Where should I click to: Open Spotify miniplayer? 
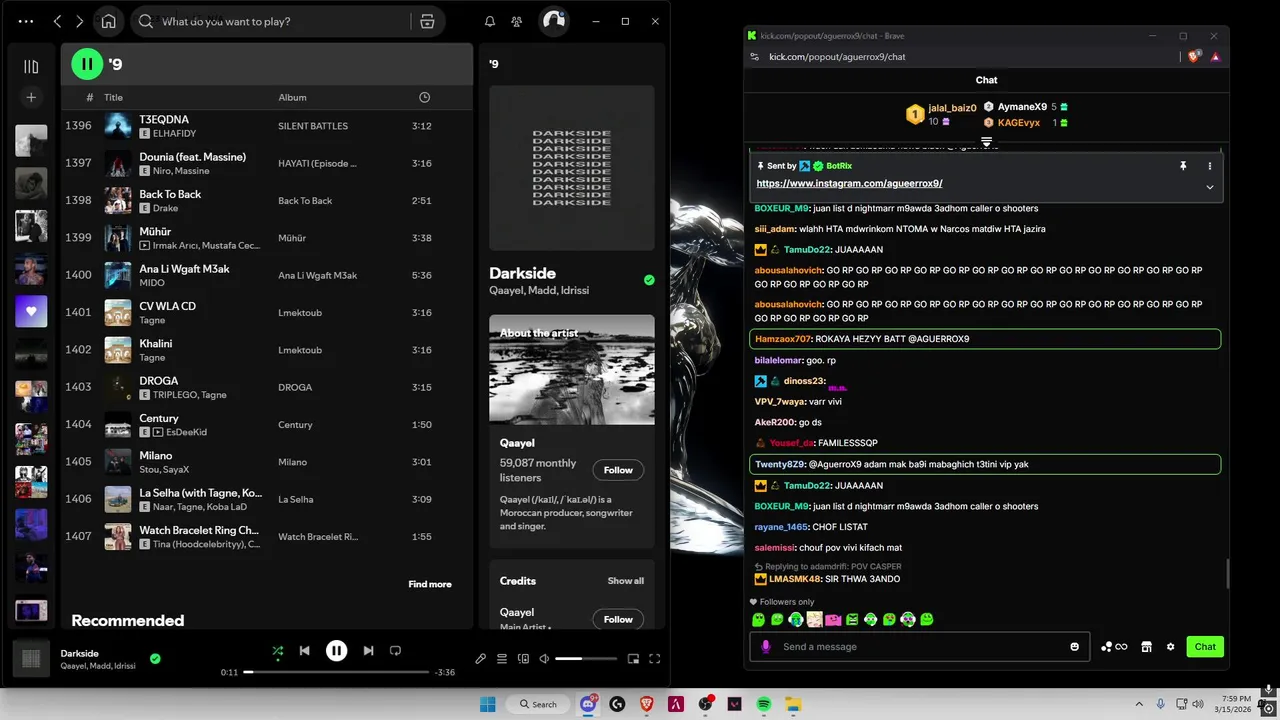click(x=633, y=659)
